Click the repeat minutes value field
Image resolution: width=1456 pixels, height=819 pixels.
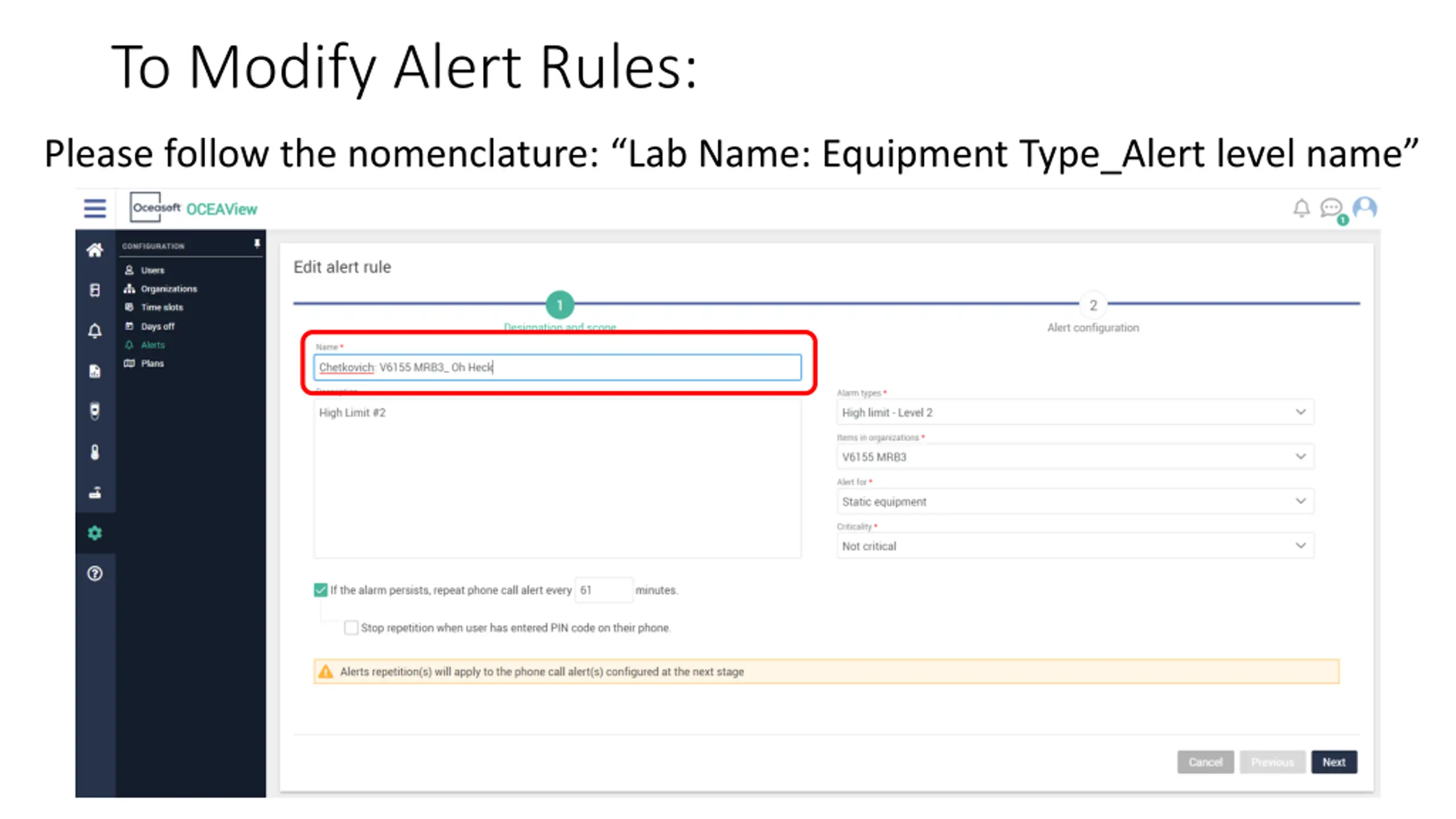pos(603,590)
